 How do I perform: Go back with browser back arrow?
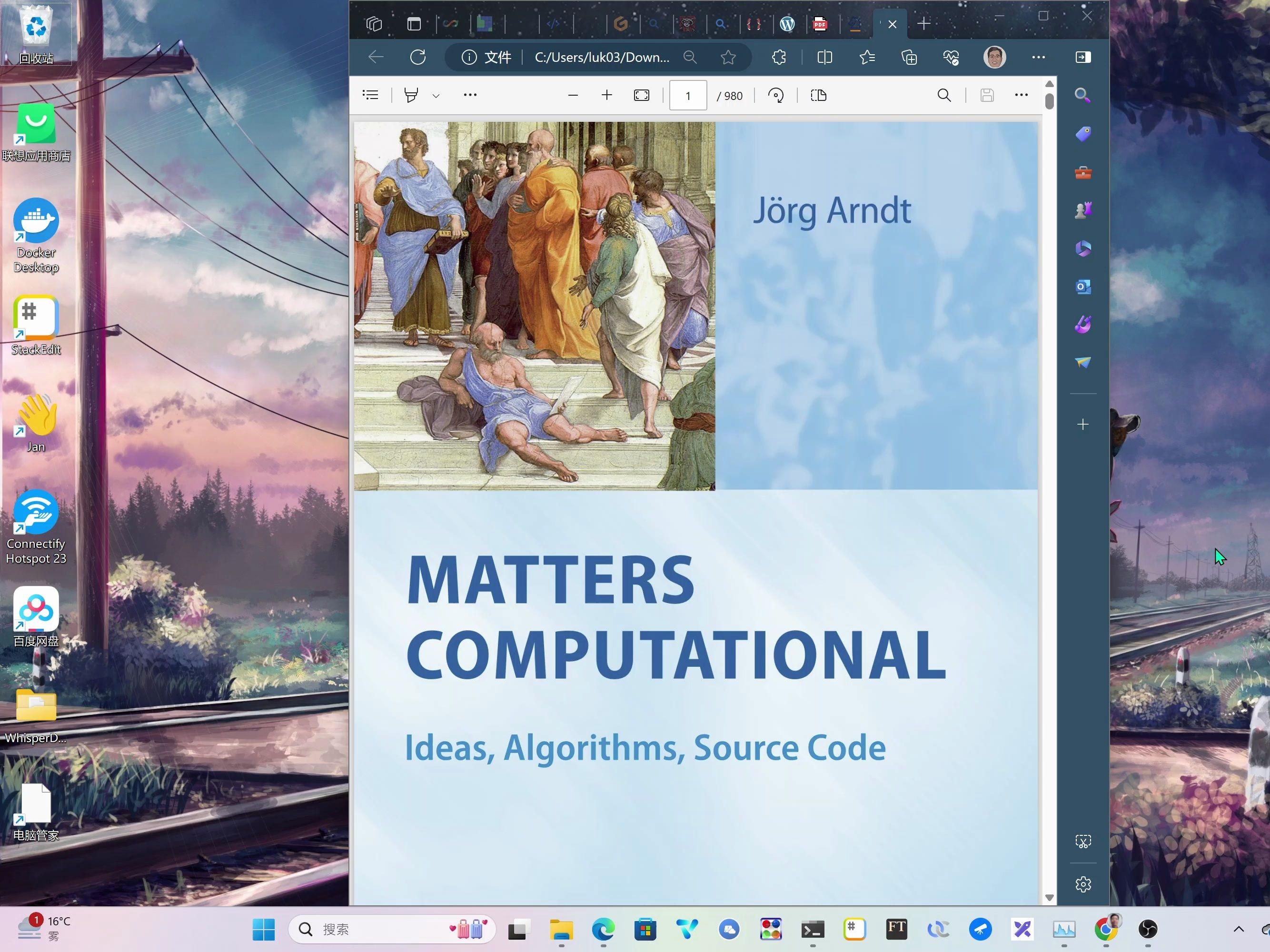click(x=376, y=57)
